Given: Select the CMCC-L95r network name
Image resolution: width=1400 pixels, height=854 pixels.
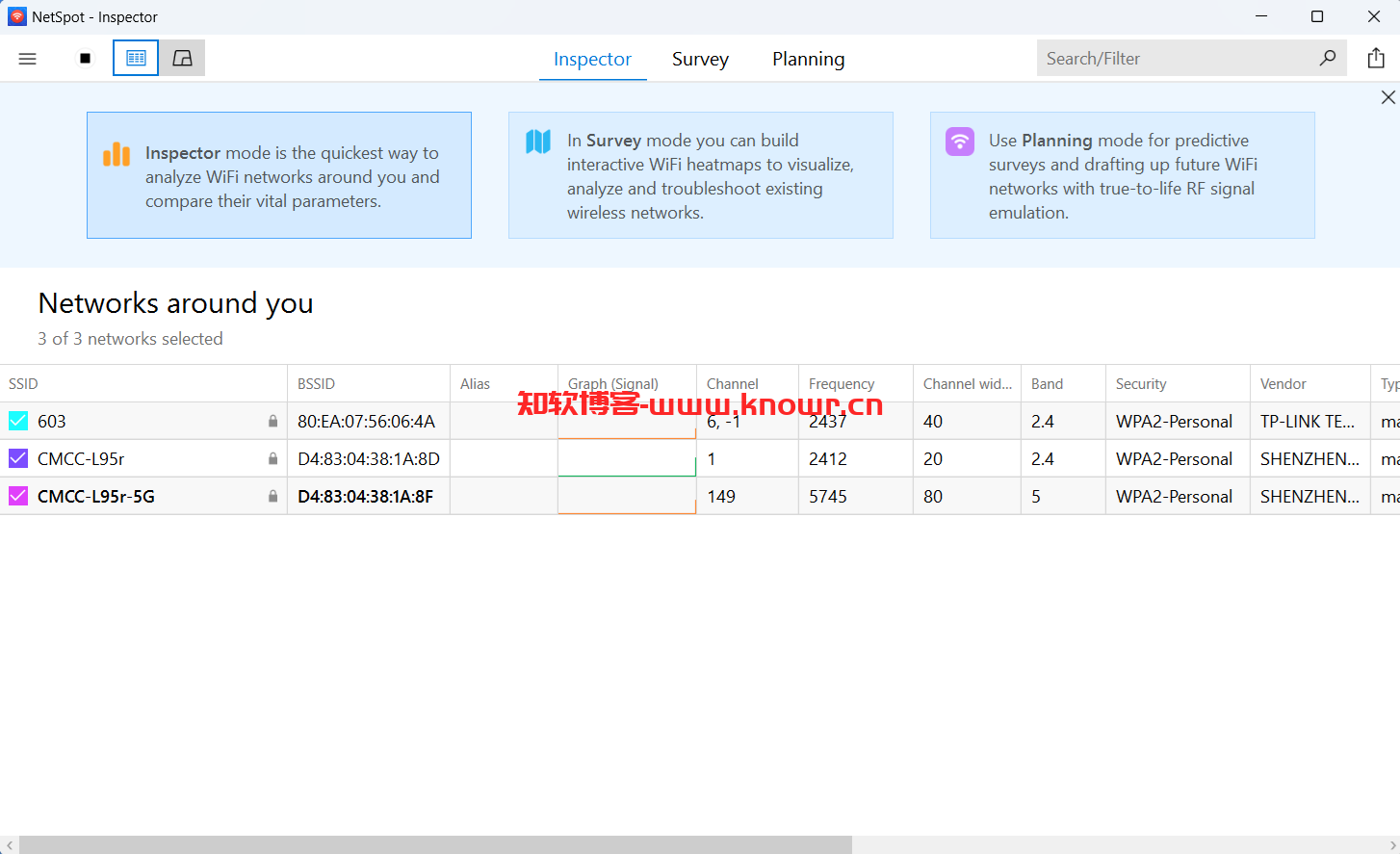Looking at the screenshot, I should point(81,458).
